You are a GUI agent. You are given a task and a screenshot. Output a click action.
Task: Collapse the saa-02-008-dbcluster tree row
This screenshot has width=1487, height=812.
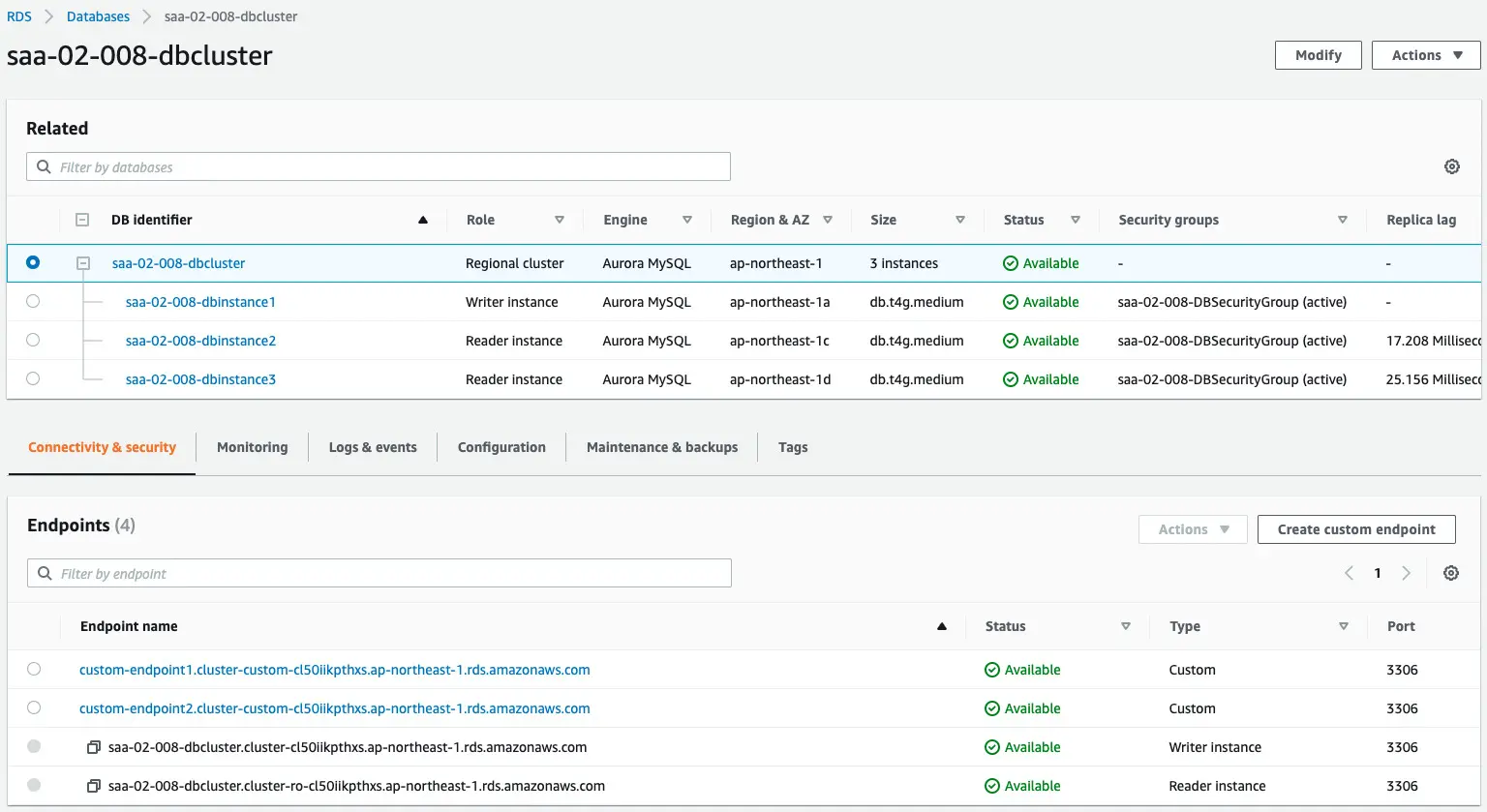tap(83, 263)
